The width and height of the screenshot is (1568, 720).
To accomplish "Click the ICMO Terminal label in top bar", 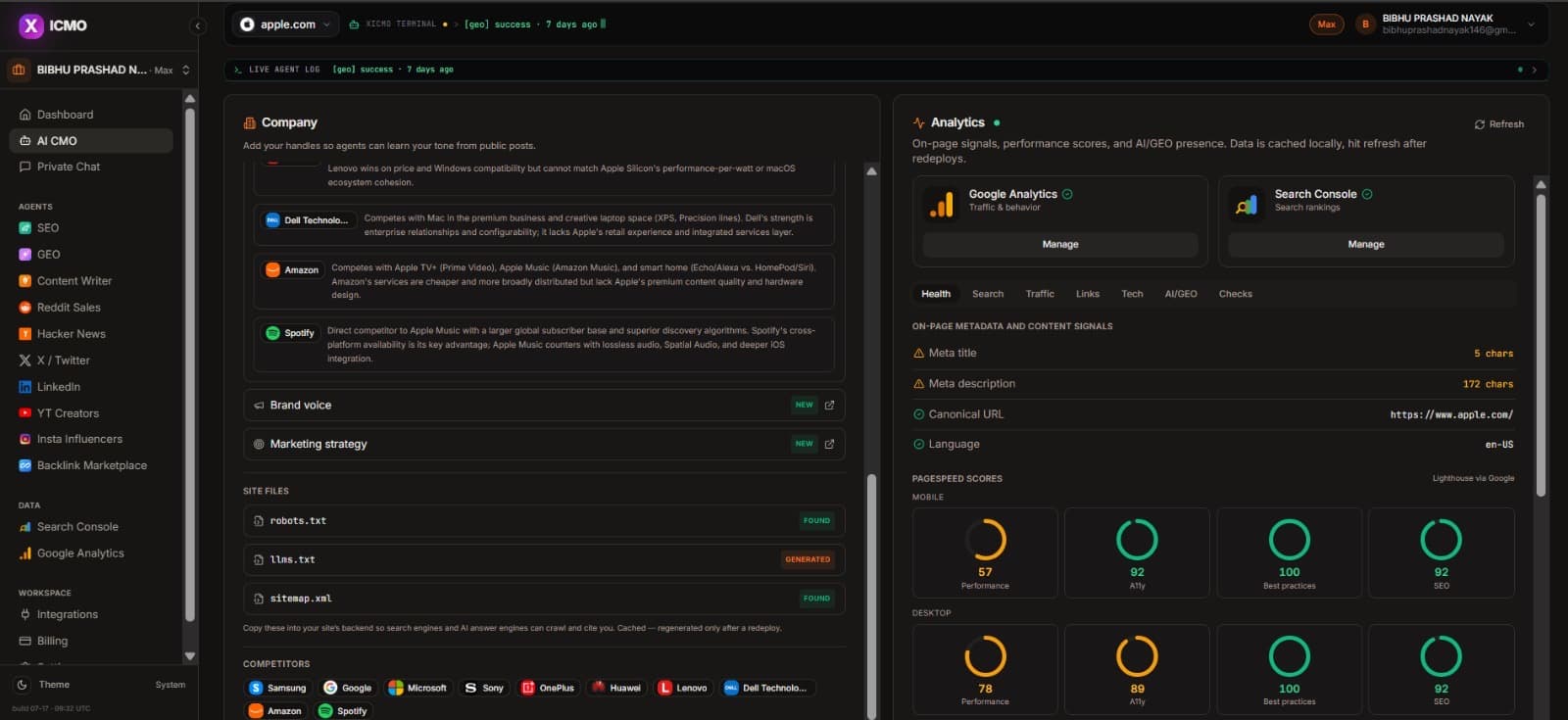I will (x=401, y=24).
